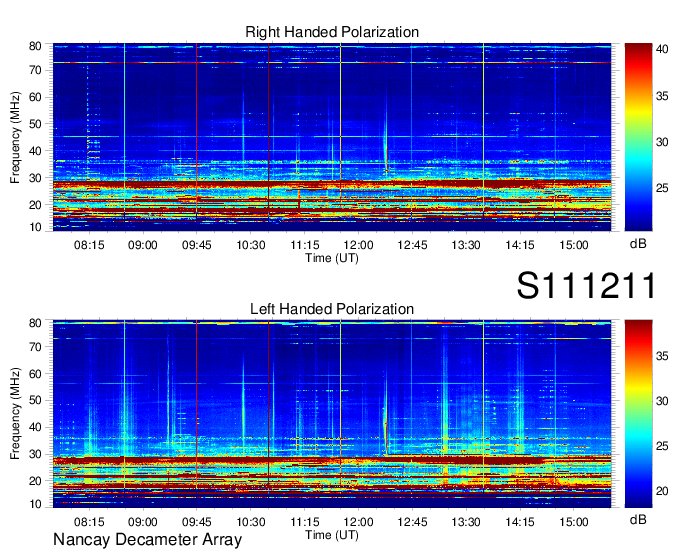
Task: Click the 25 value on the top color scale
Action: pos(662,188)
